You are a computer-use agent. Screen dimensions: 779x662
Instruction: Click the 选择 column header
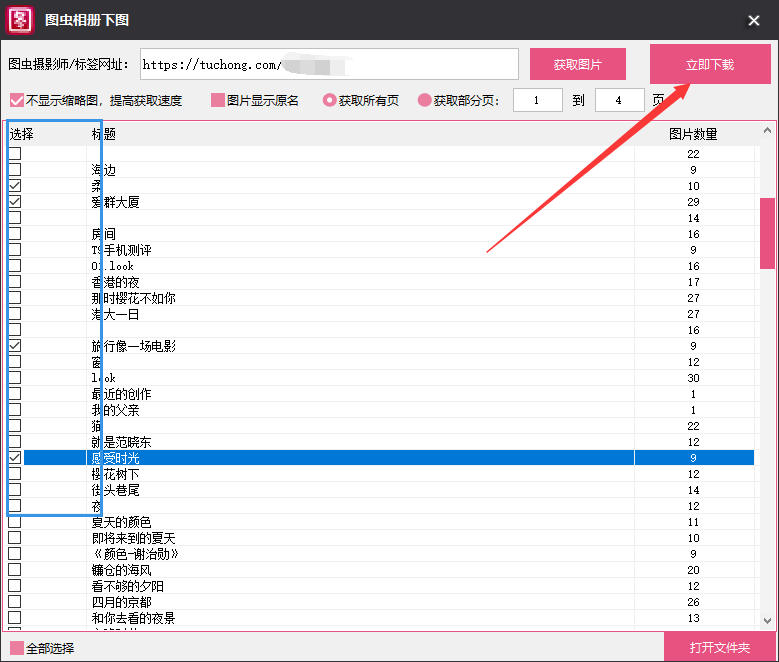click(x=21, y=134)
